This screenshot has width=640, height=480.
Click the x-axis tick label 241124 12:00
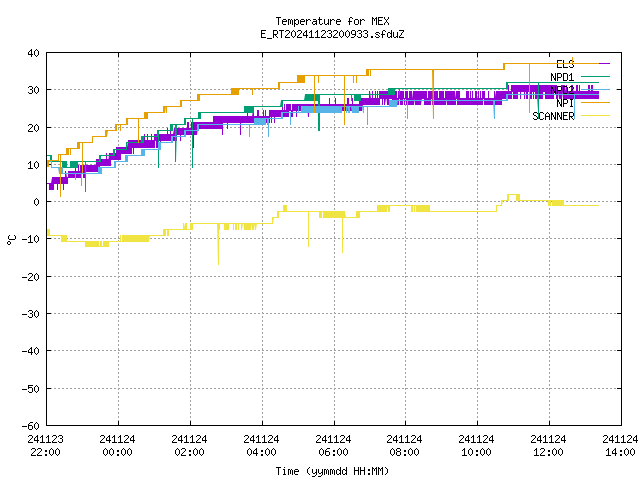click(548, 446)
